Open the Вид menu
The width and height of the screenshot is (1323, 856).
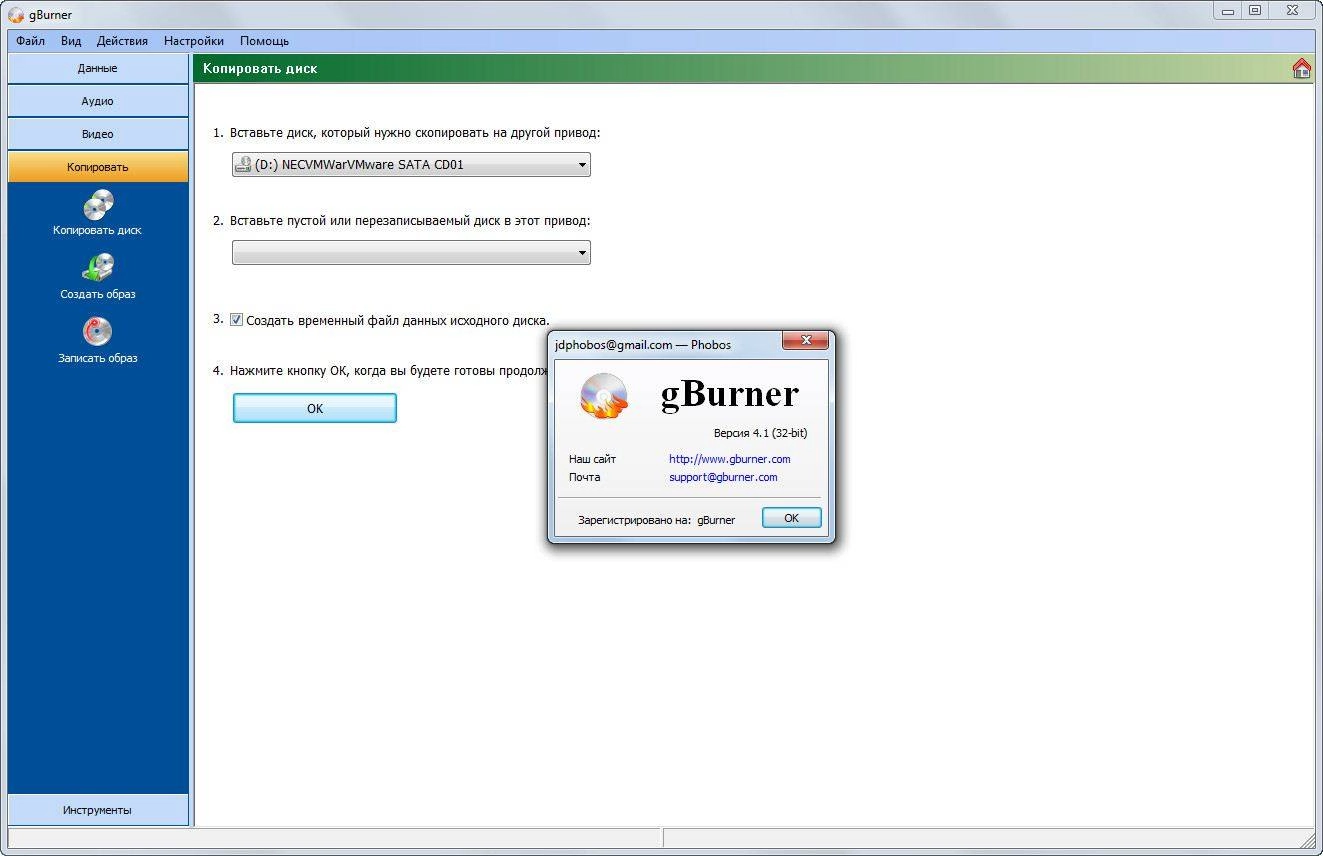click(x=70, y=41)
